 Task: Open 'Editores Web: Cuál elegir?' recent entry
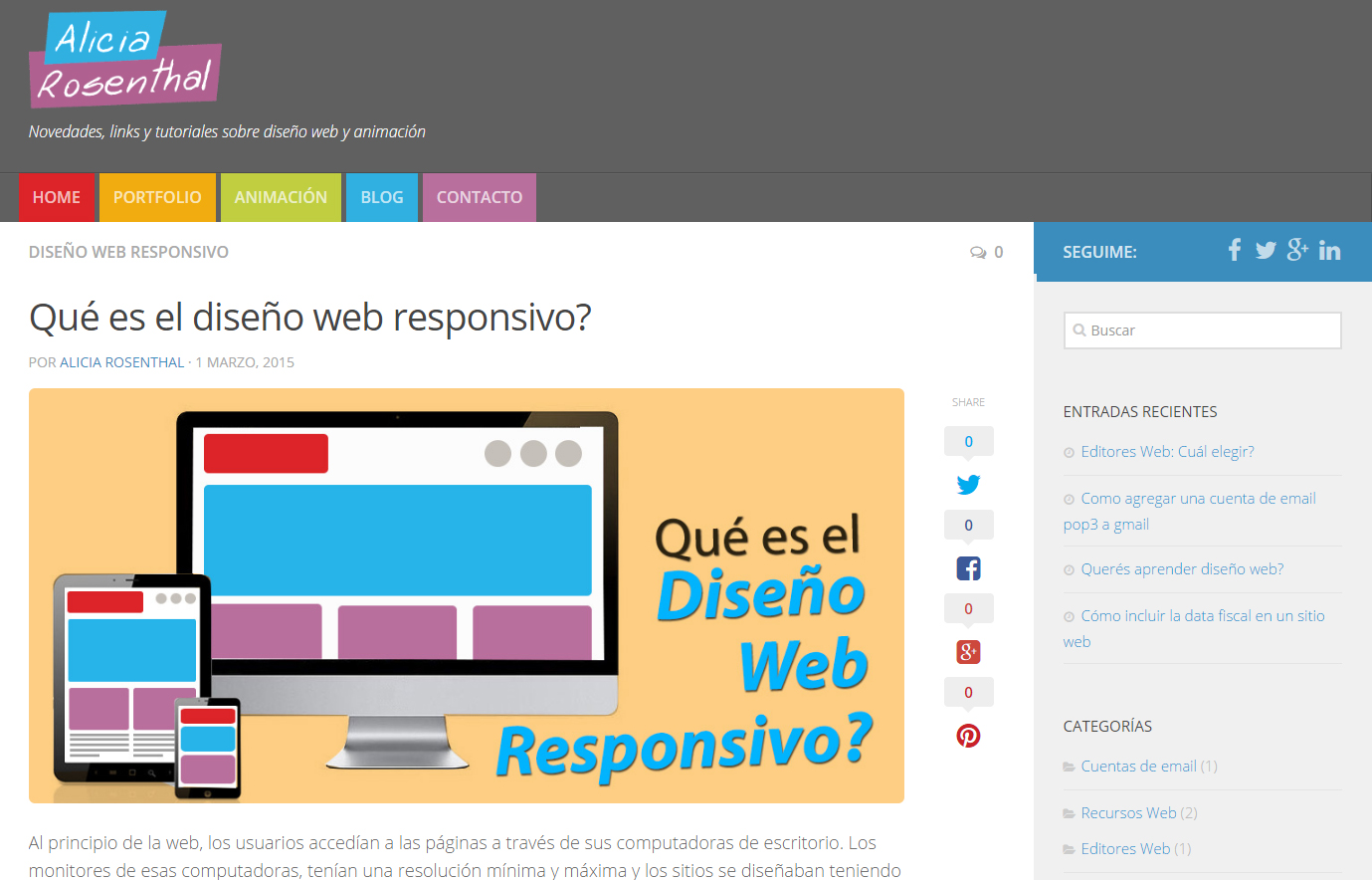(1167, 452)
